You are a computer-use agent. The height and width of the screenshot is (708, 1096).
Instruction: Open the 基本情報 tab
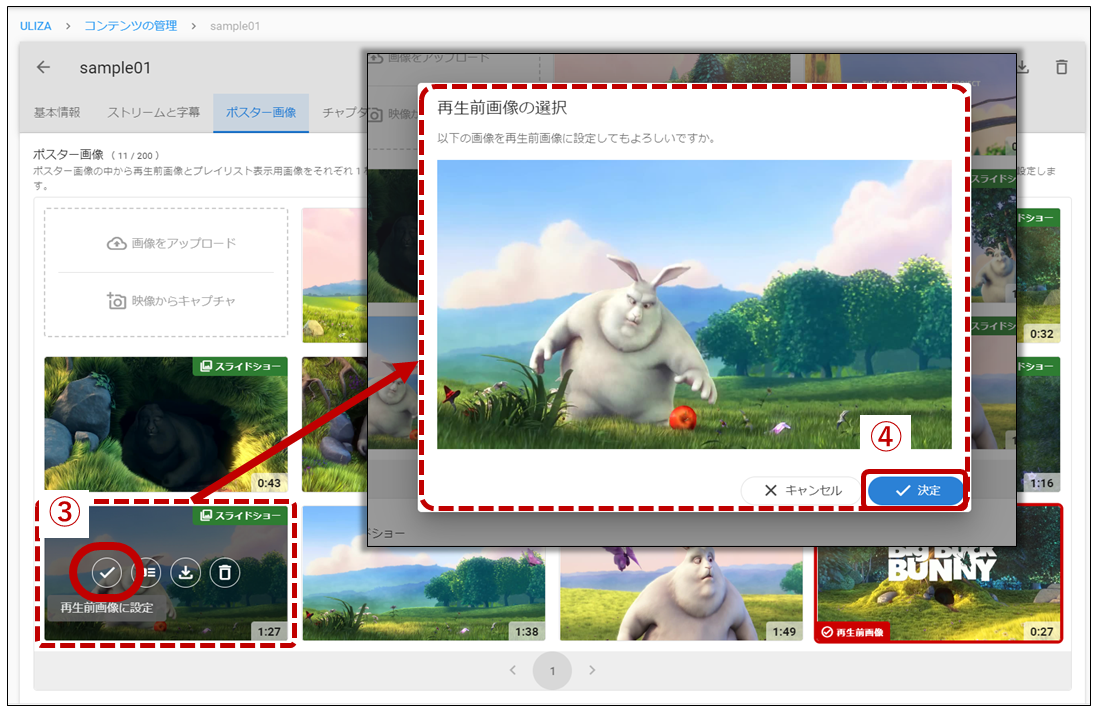pyautogui.click(x=57, y=113)
